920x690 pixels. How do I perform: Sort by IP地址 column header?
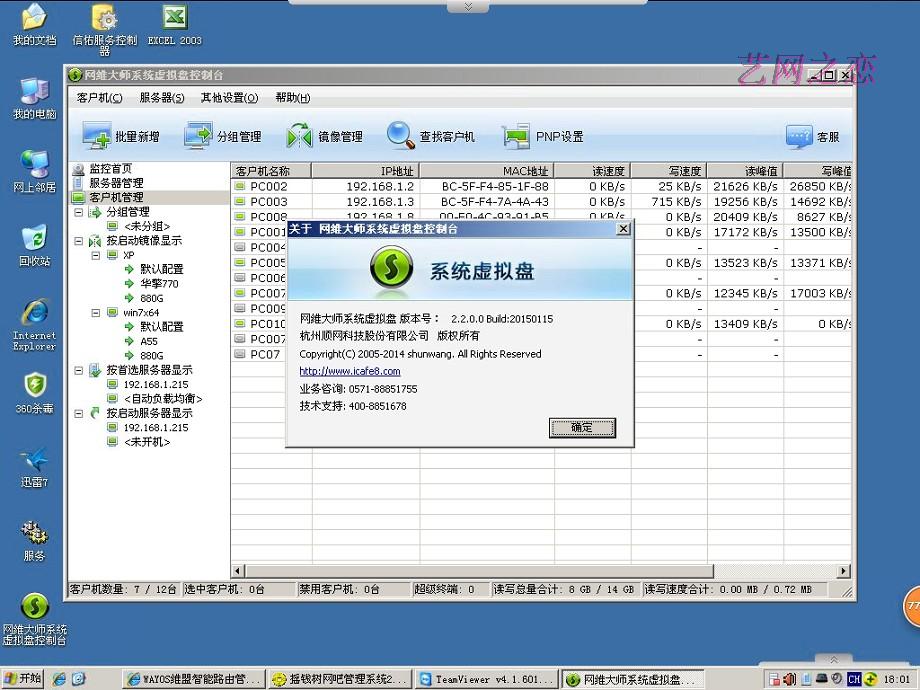point(366,171)
